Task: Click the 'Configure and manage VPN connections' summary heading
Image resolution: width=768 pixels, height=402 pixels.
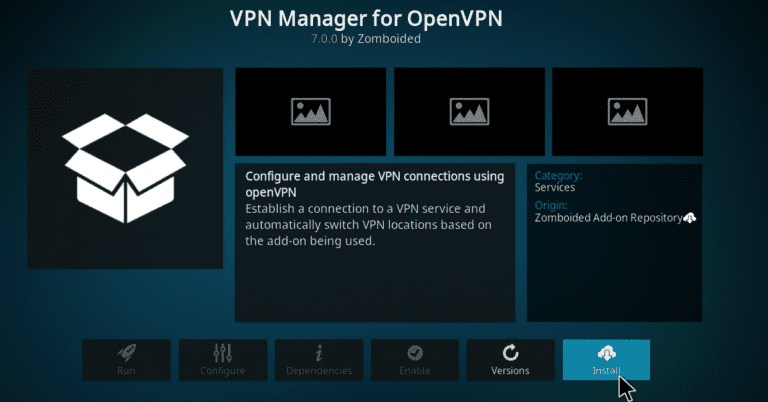Action: click(x=375, y=184)
